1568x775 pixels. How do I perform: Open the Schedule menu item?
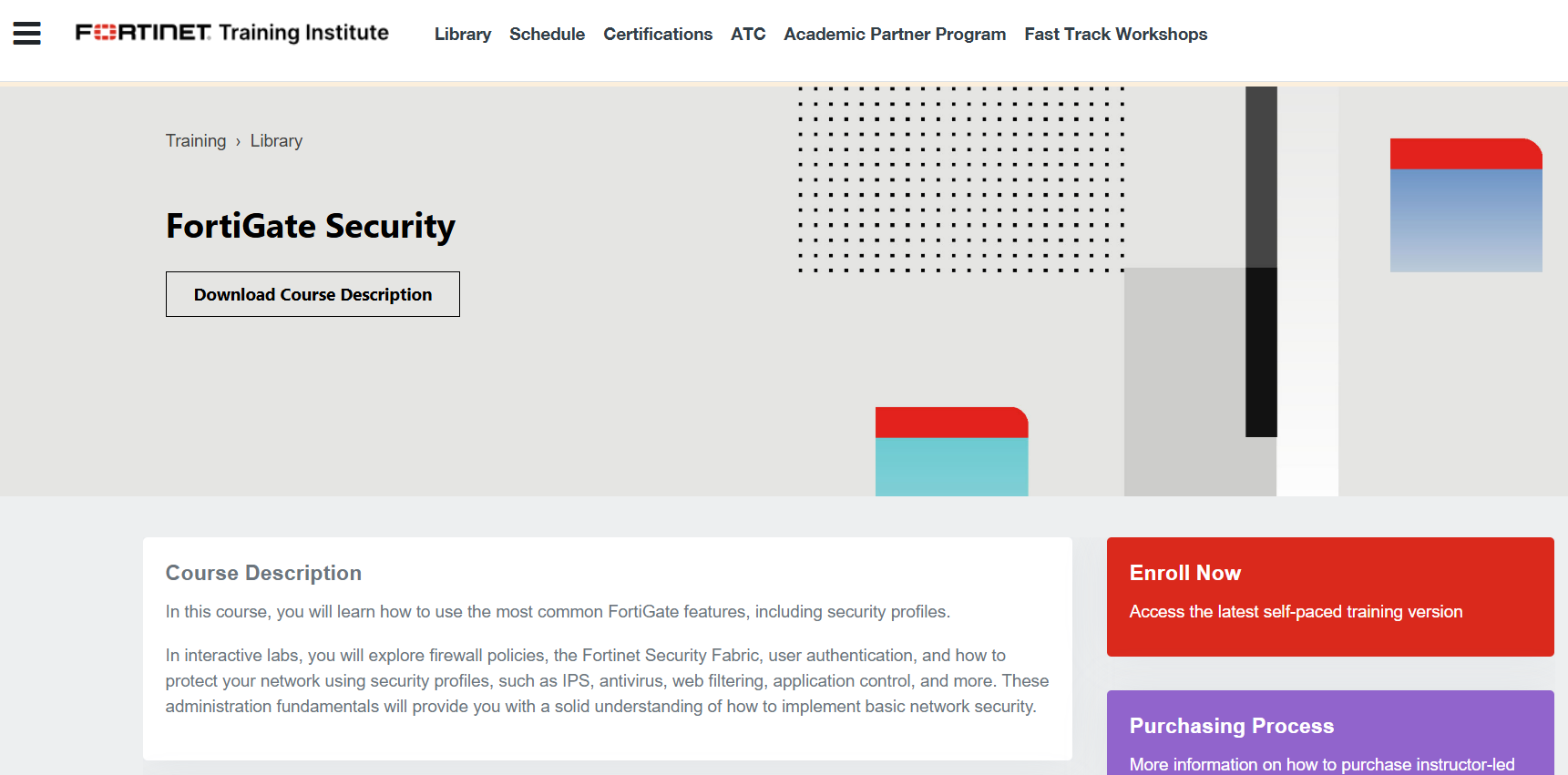547,35
